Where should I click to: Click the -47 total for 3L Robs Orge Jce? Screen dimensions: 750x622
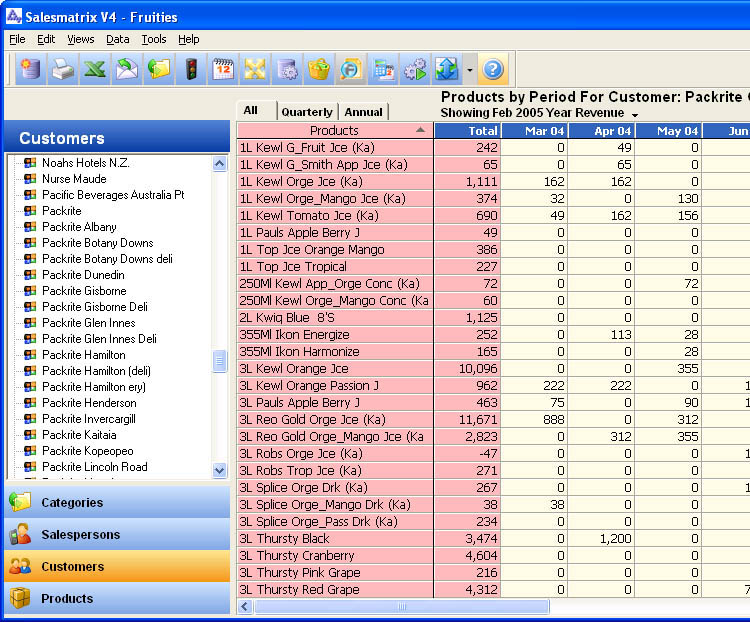click(x=467, y=454)
